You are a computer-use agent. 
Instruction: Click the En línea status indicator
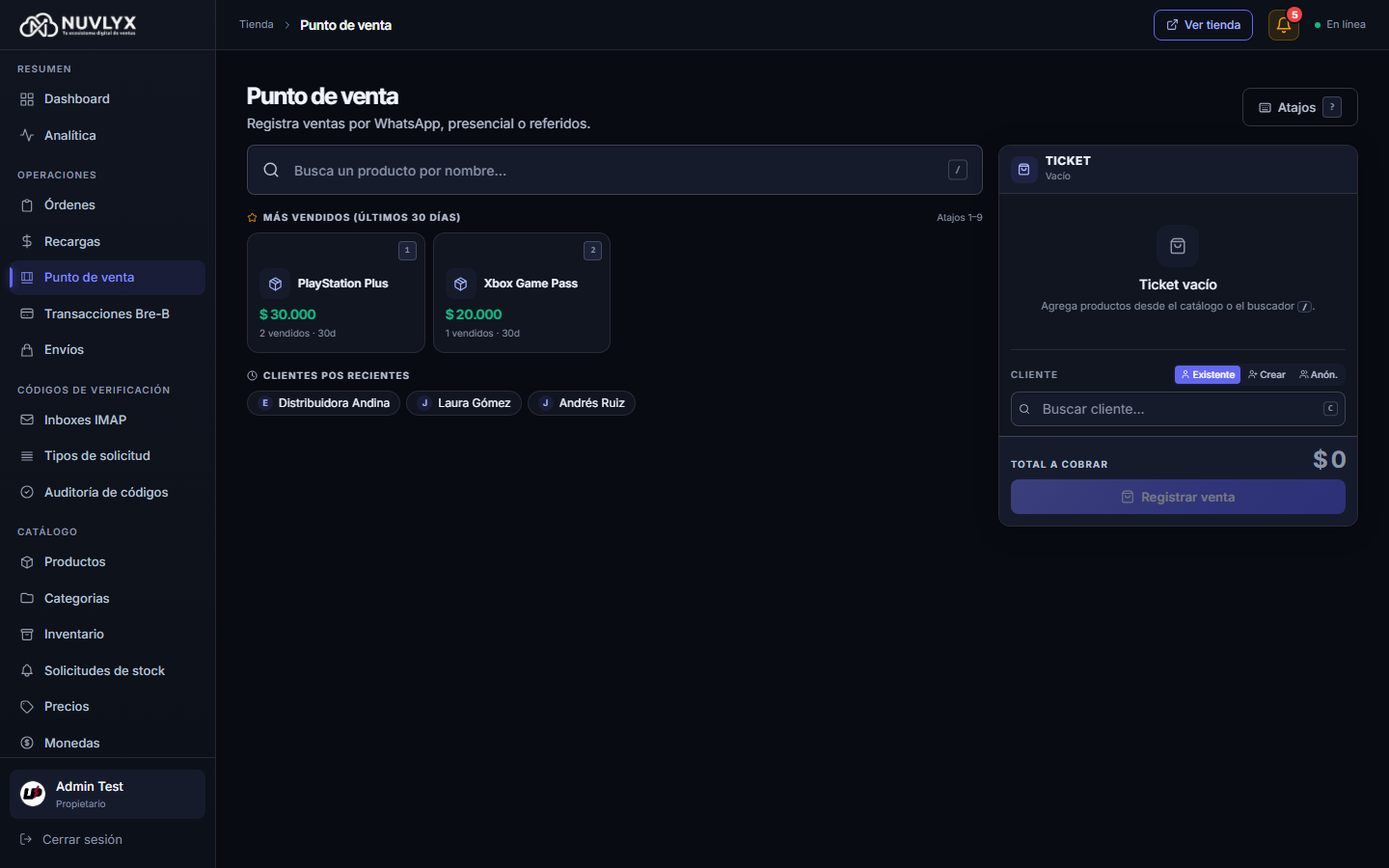1340,25
